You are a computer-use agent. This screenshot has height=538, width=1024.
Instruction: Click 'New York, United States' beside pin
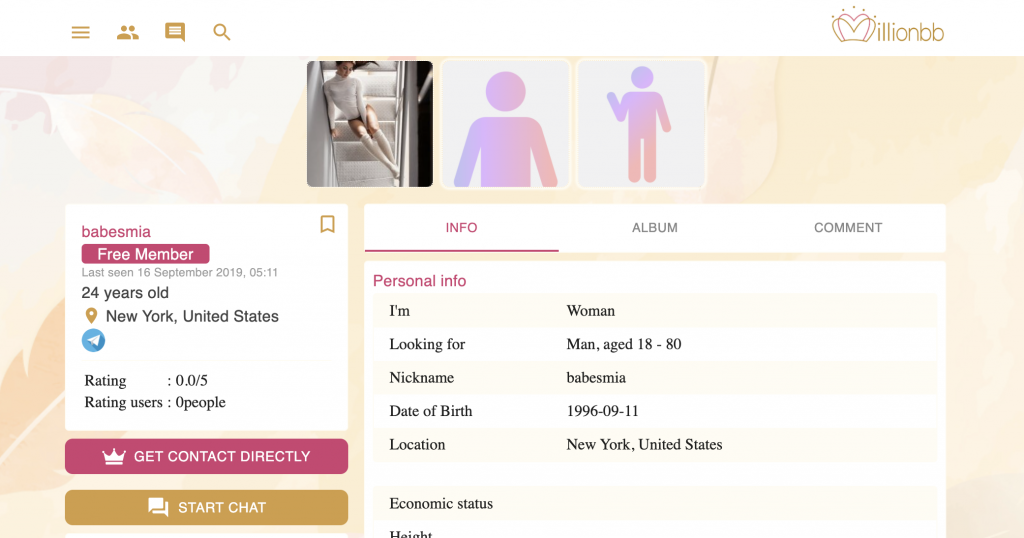[192, 316]
